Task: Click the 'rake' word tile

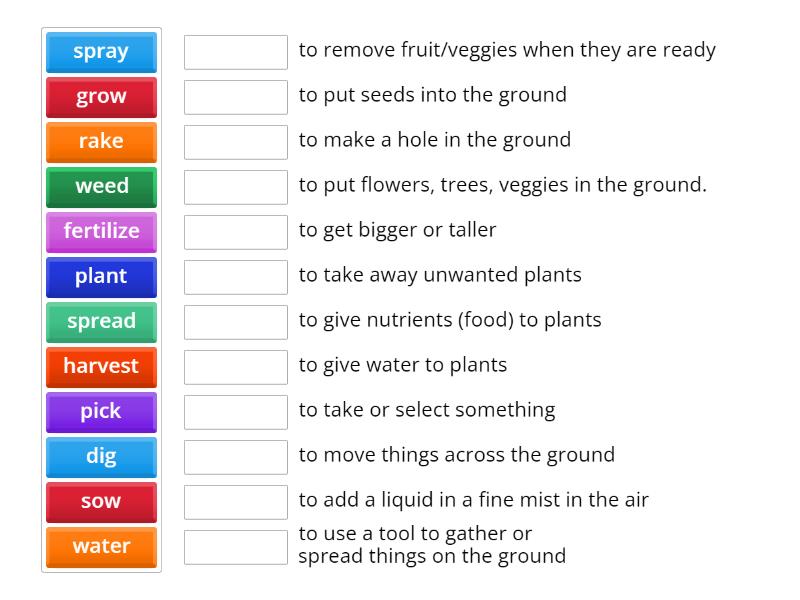Action: (100, 142)
